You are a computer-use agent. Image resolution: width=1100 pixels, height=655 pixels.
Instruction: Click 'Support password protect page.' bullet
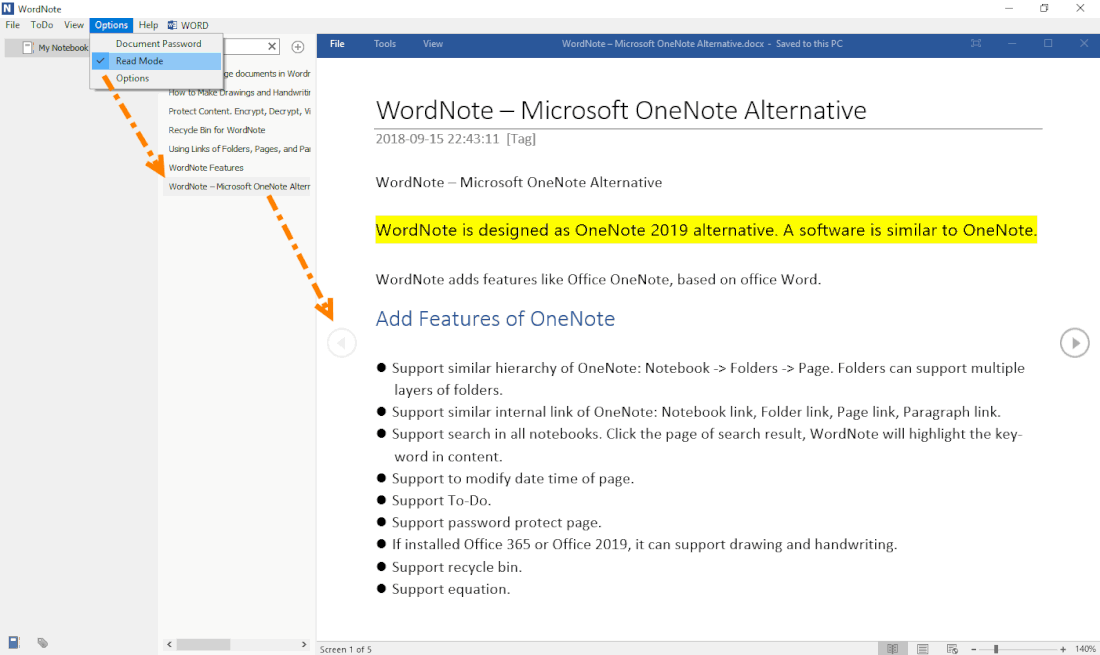pos(497,522)
